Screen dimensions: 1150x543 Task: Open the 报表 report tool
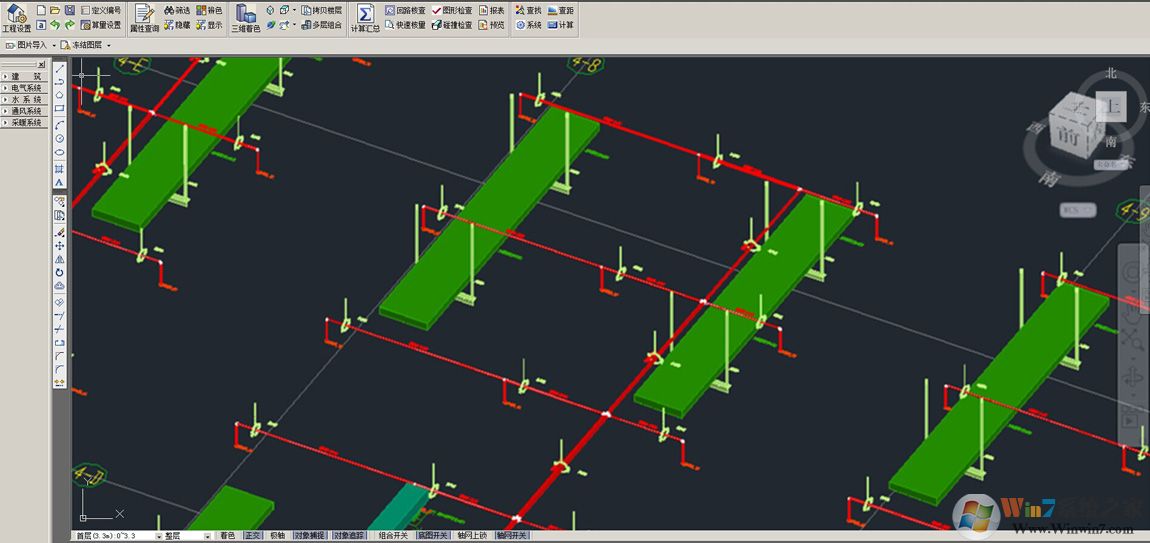coord(491,10)
